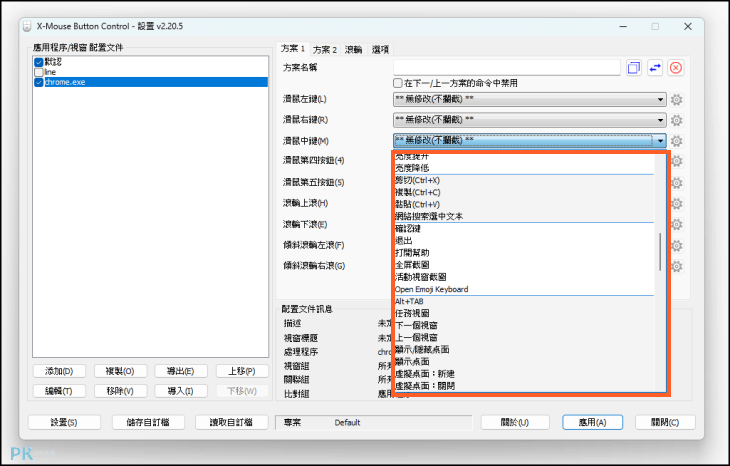730x466 pixels.
Task: Open gear settings for 滑鼠中鍵(M)
Action: coord(676,141)
